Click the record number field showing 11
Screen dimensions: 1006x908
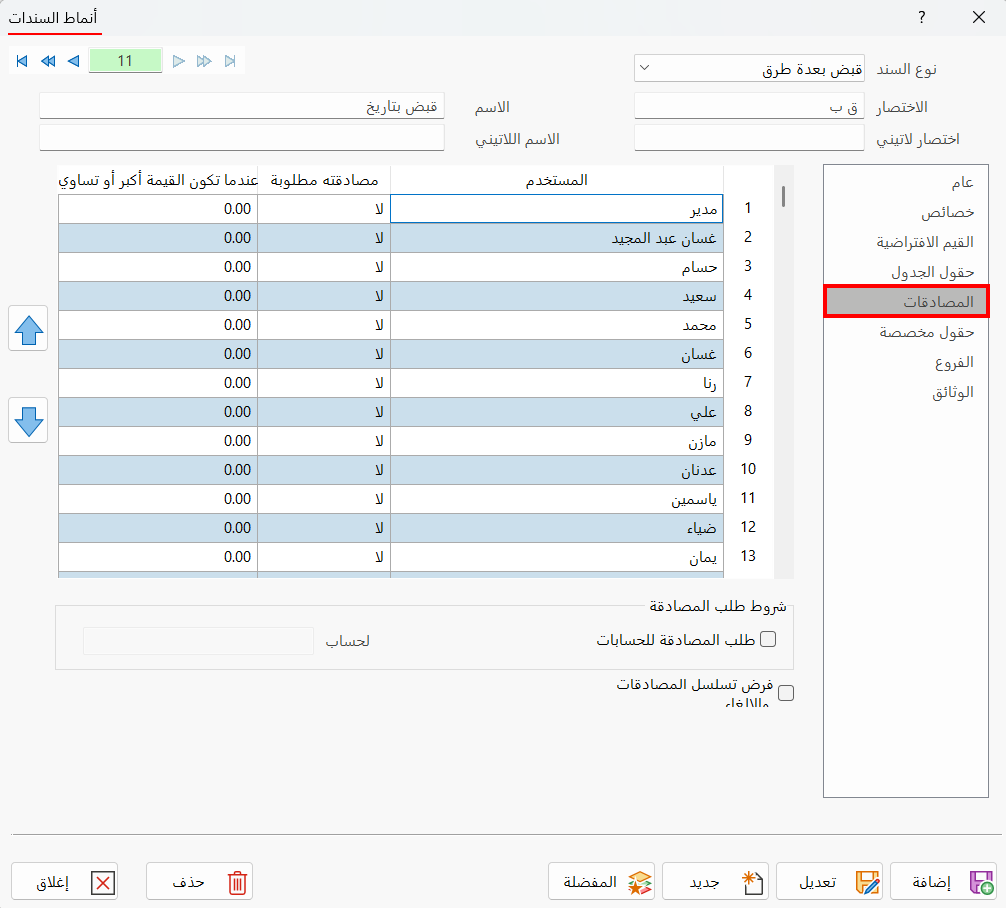tap(125, 61)
